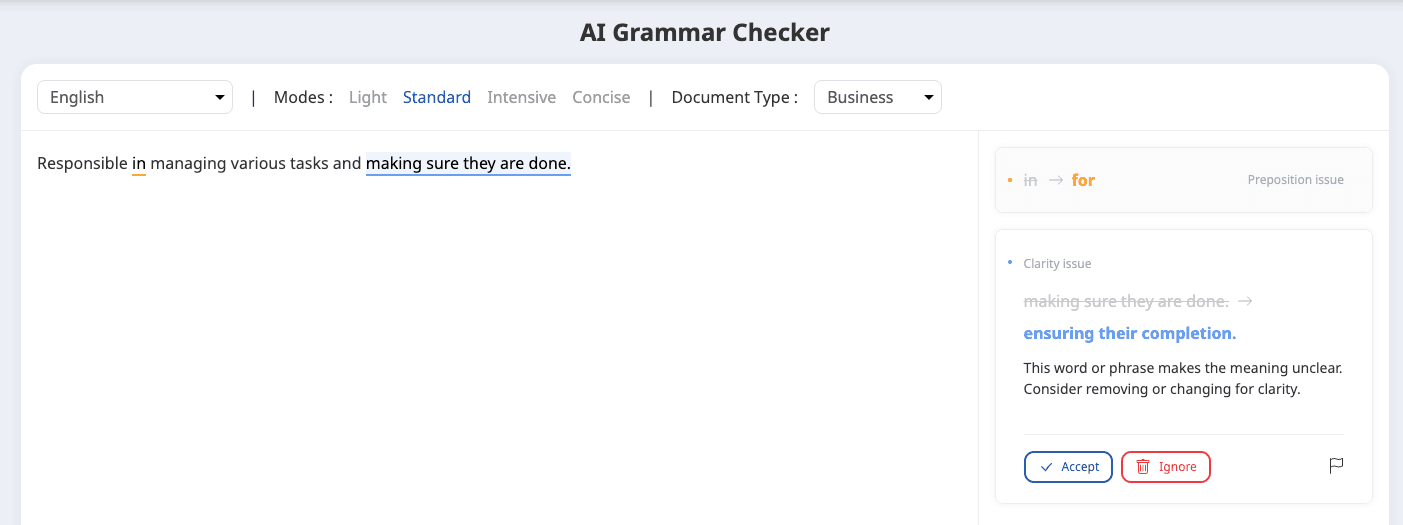Click the underlined word 'in' in the text

tap(139, 163)
